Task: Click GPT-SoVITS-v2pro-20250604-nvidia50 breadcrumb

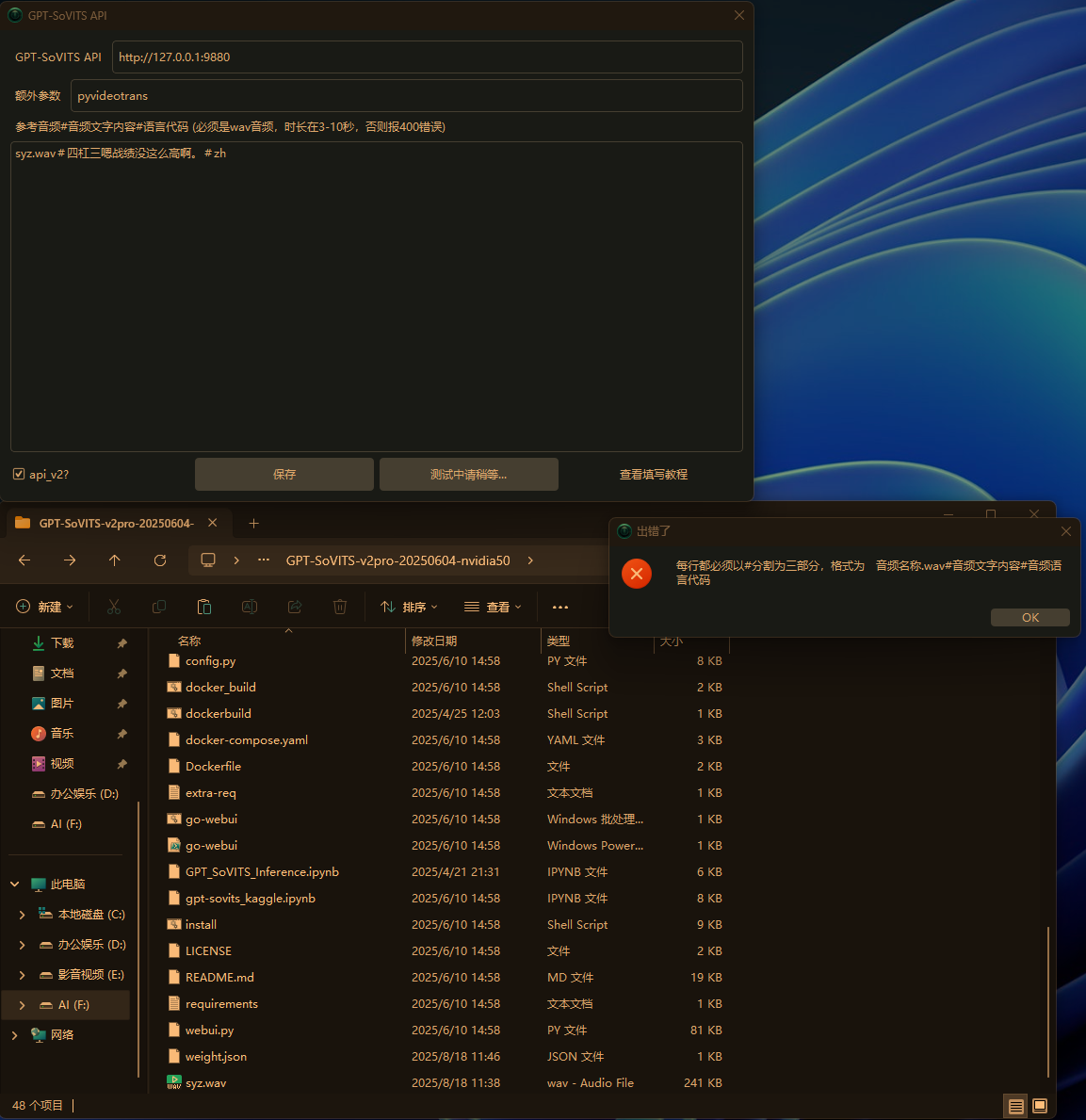Action: (x=397, y=560)
